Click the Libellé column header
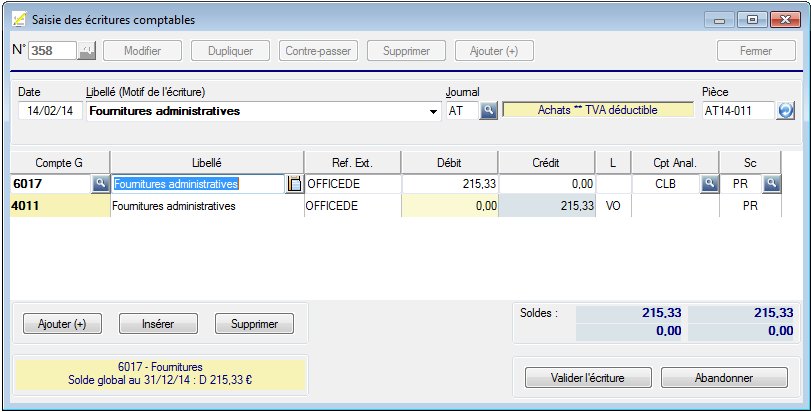The width and height of the screenshot is (811, 412). pos(207,163)
